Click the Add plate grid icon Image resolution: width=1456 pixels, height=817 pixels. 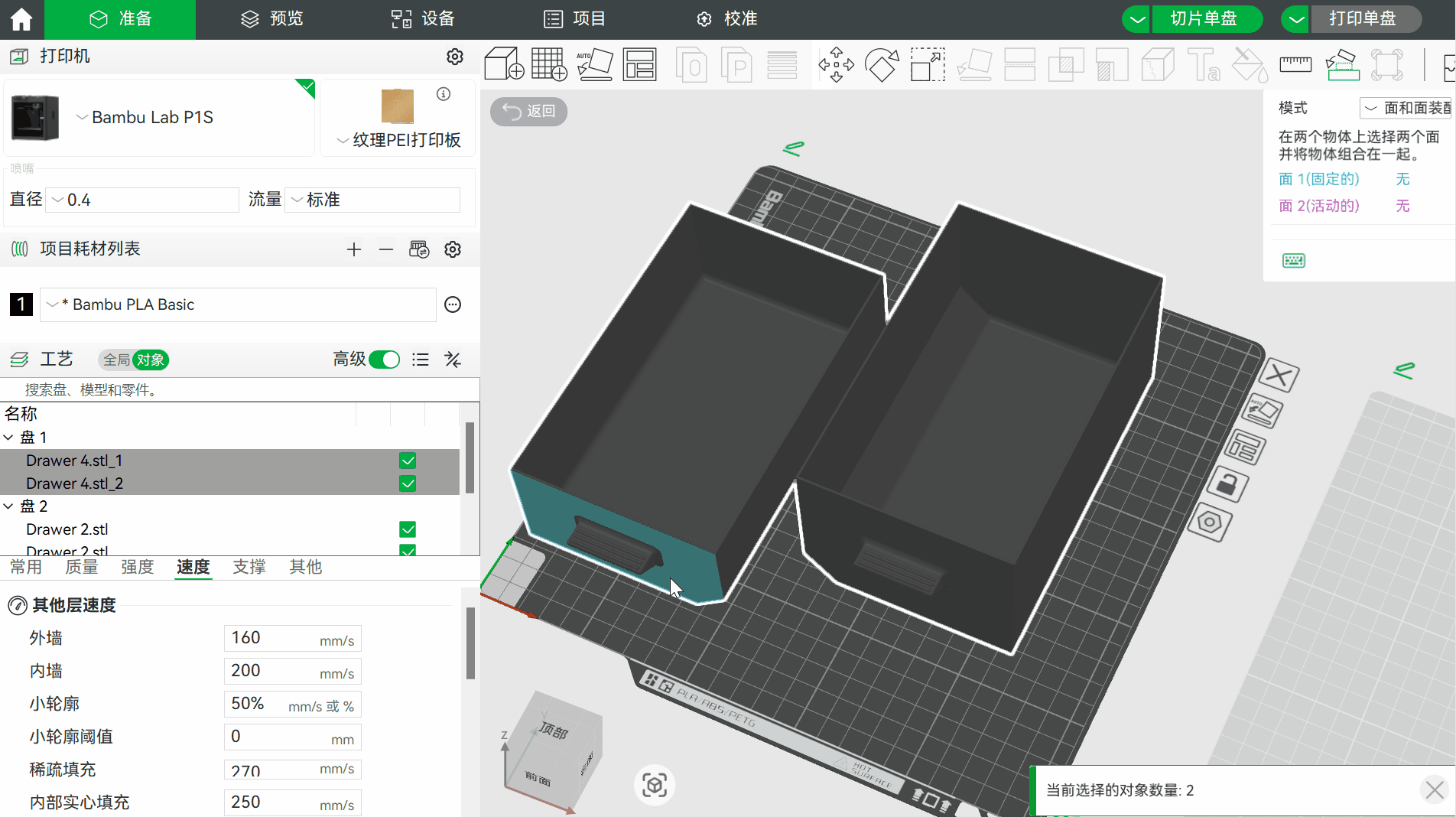549,64
